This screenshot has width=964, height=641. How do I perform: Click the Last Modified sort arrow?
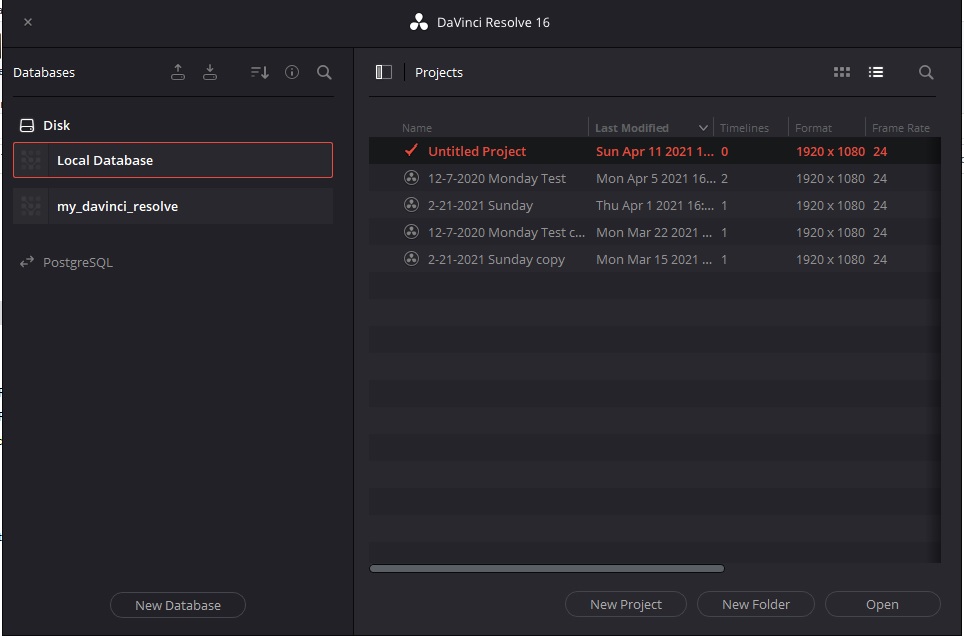(703, 128)
